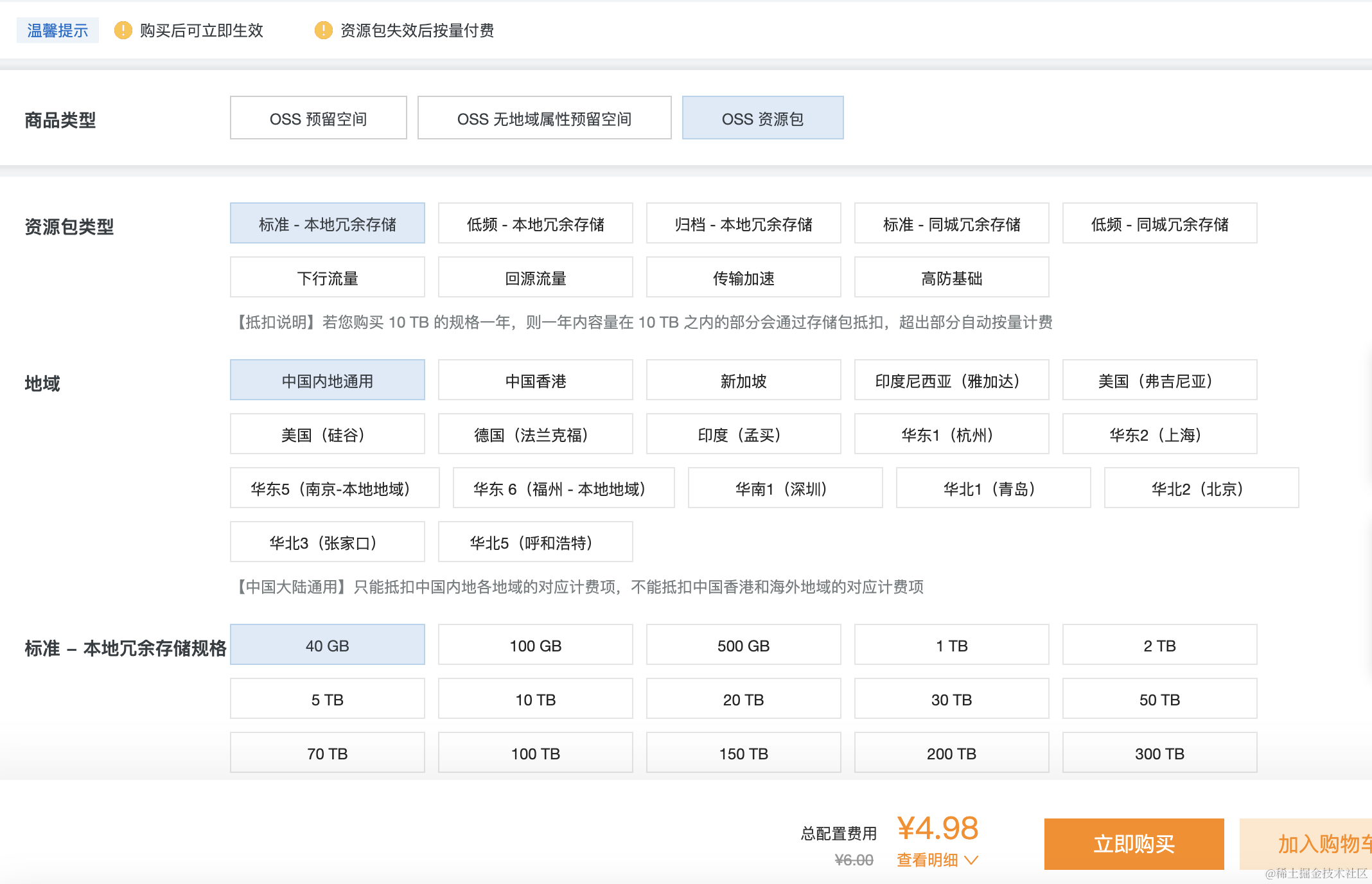1372x884 pixels.
Task: Select the OSS 预留空间 product type
Action: [318, 118]
